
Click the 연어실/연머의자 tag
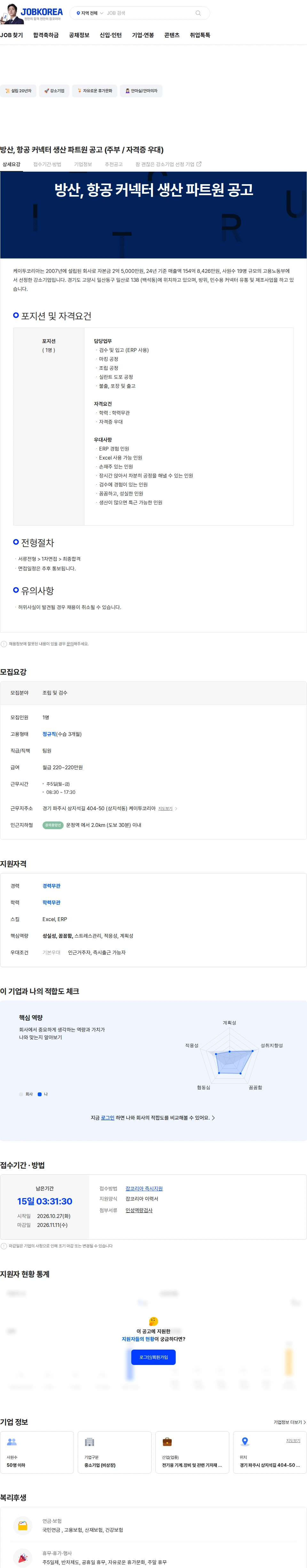click(141, 91)
